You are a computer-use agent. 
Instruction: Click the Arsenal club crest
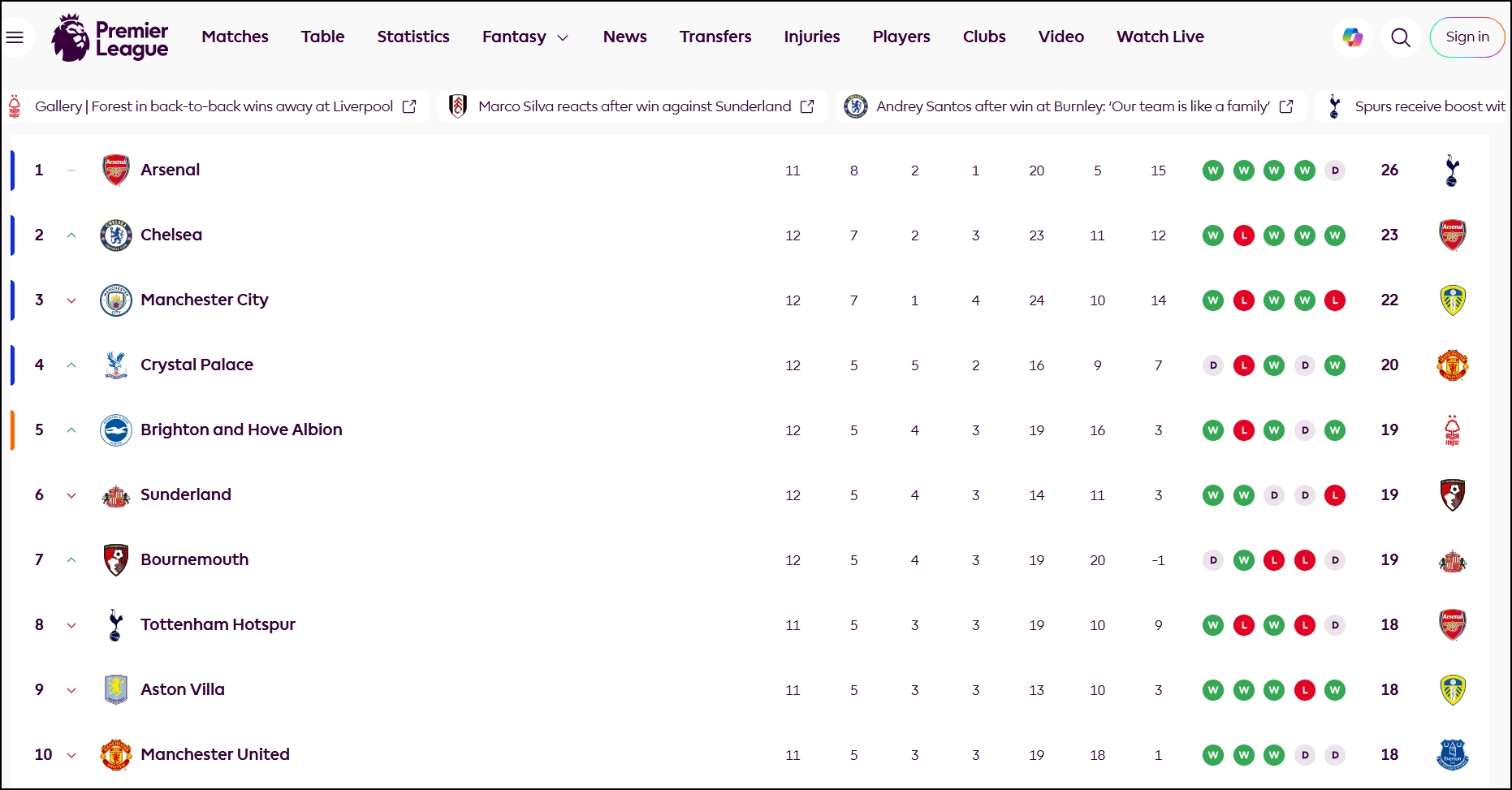(x=116, y=171)
